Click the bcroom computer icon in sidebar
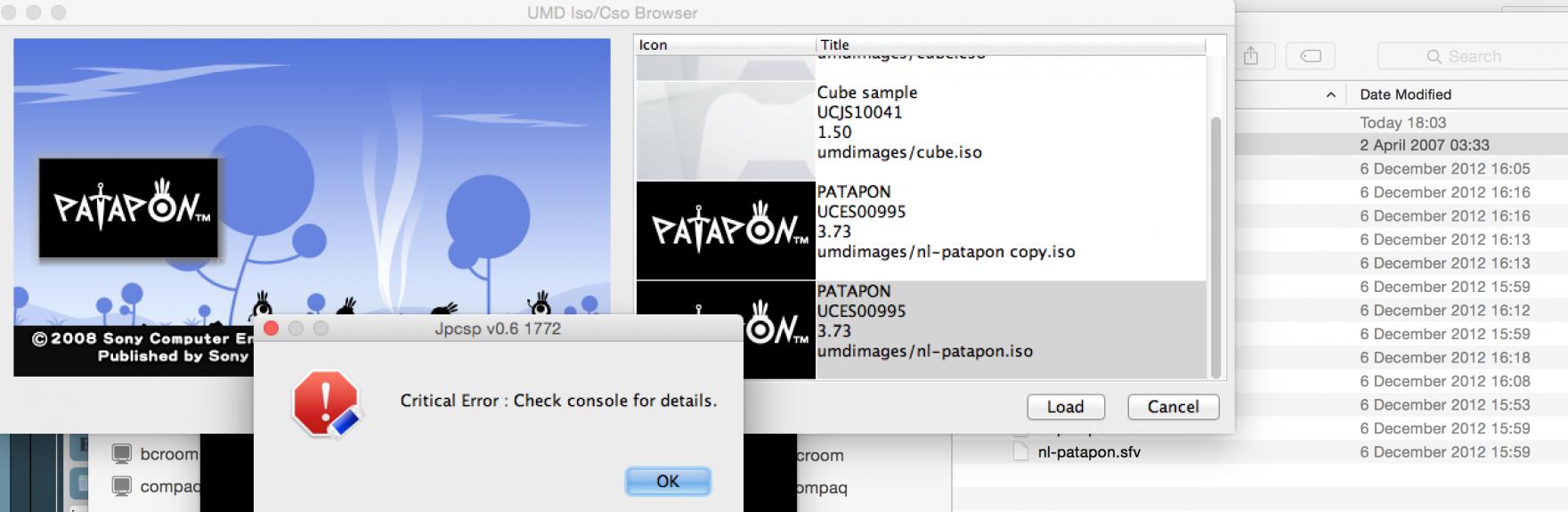This screenshot has height=512, width=1568. click(121, 454)
